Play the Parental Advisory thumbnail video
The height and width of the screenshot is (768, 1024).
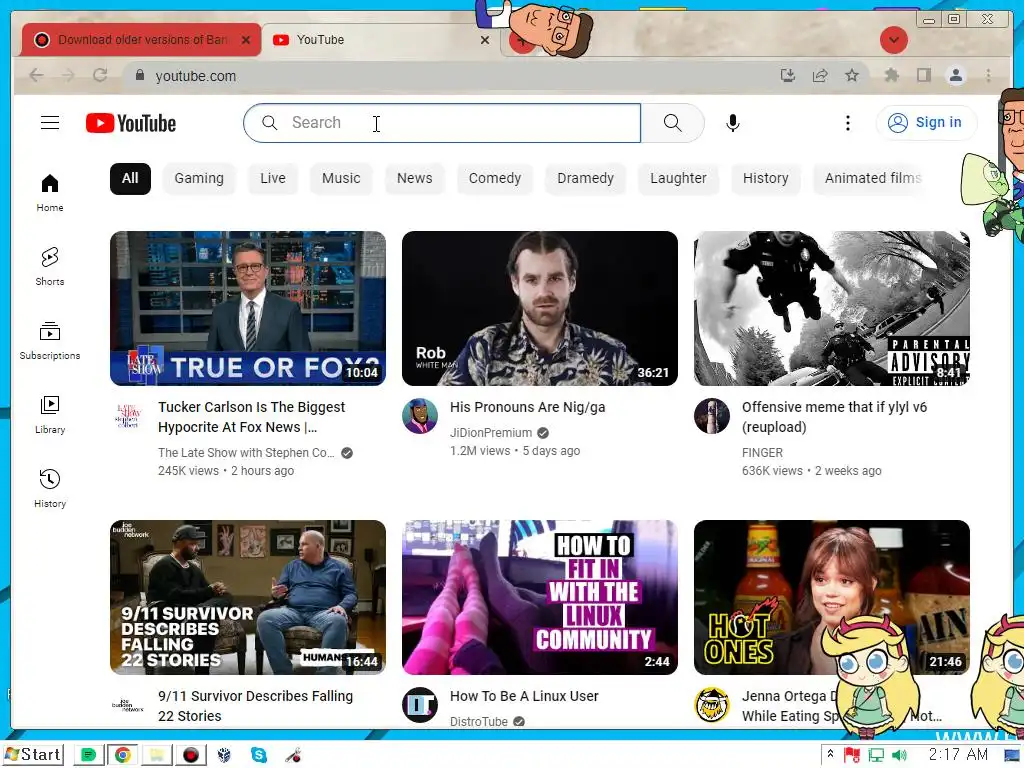831,308
